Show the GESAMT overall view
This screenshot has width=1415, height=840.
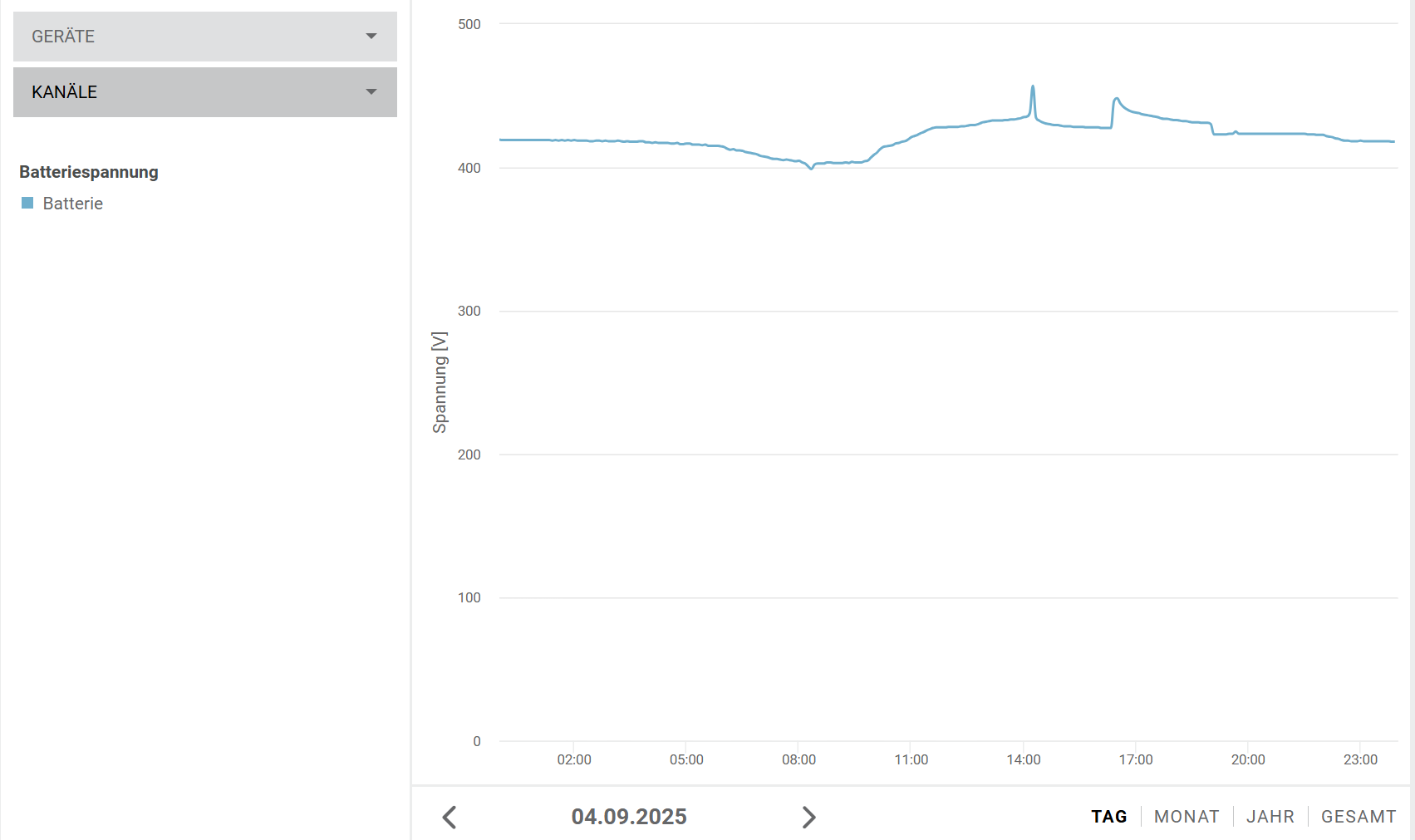click(x=1358, y=817)
